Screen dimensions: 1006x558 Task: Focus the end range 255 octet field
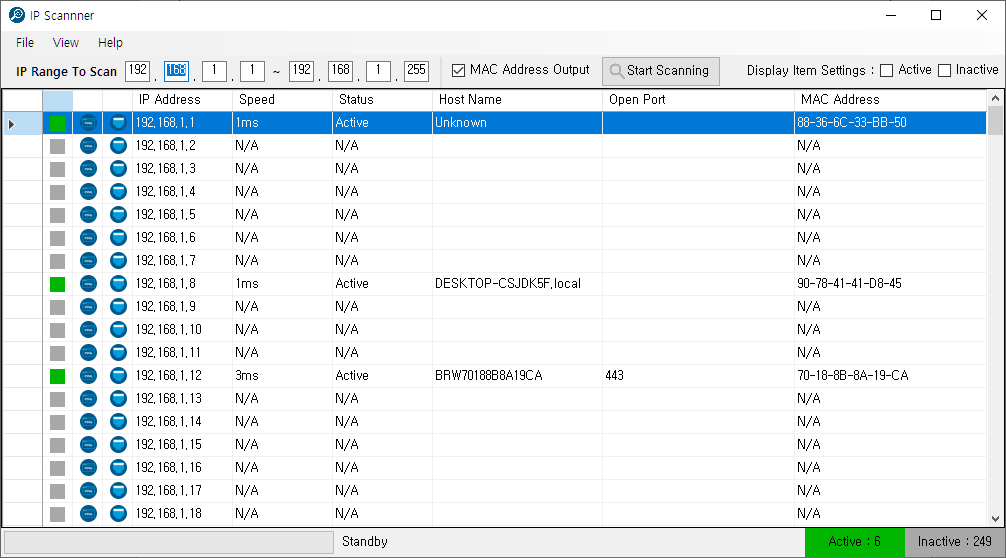[416, 71]
